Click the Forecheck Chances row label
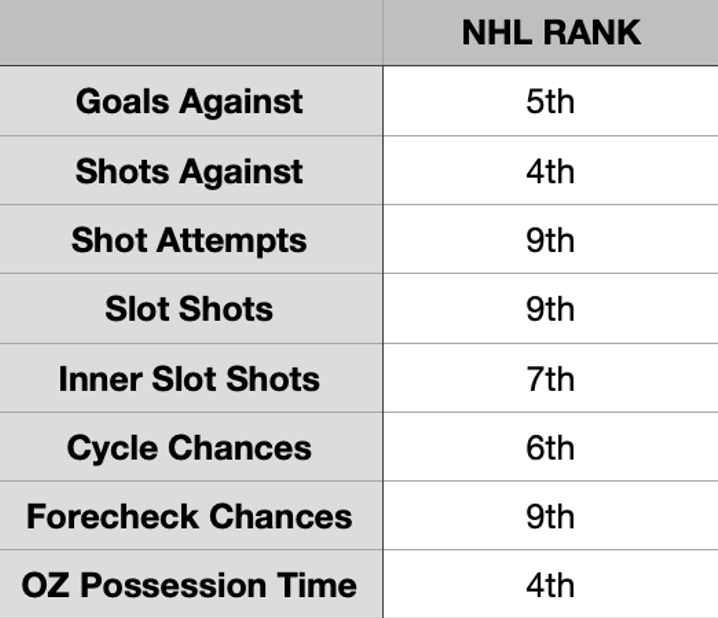The height and width of the screenshot is (618, 718). tap(189, 517)
